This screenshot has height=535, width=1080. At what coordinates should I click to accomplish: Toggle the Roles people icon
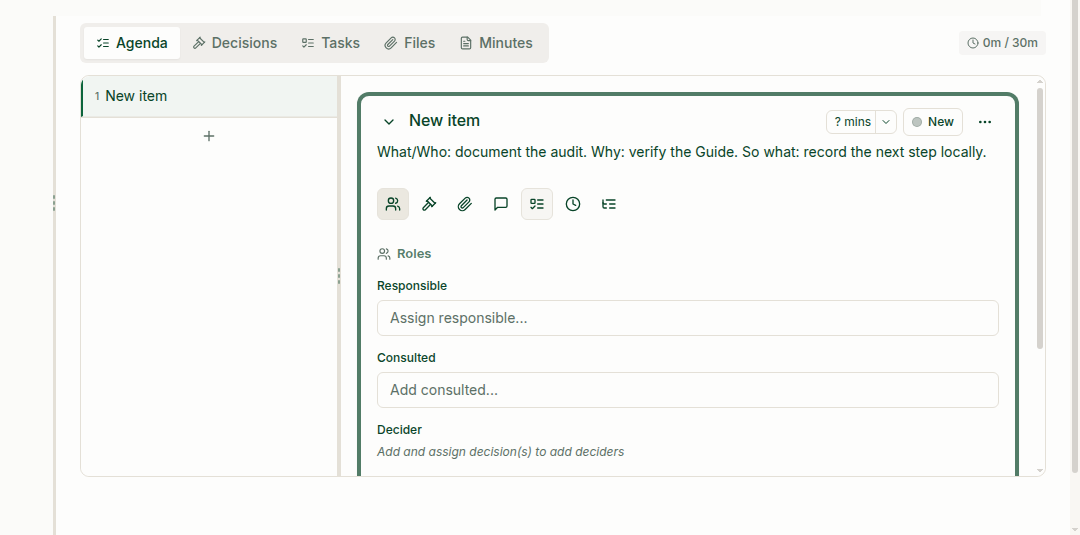[x=393, y=204]
